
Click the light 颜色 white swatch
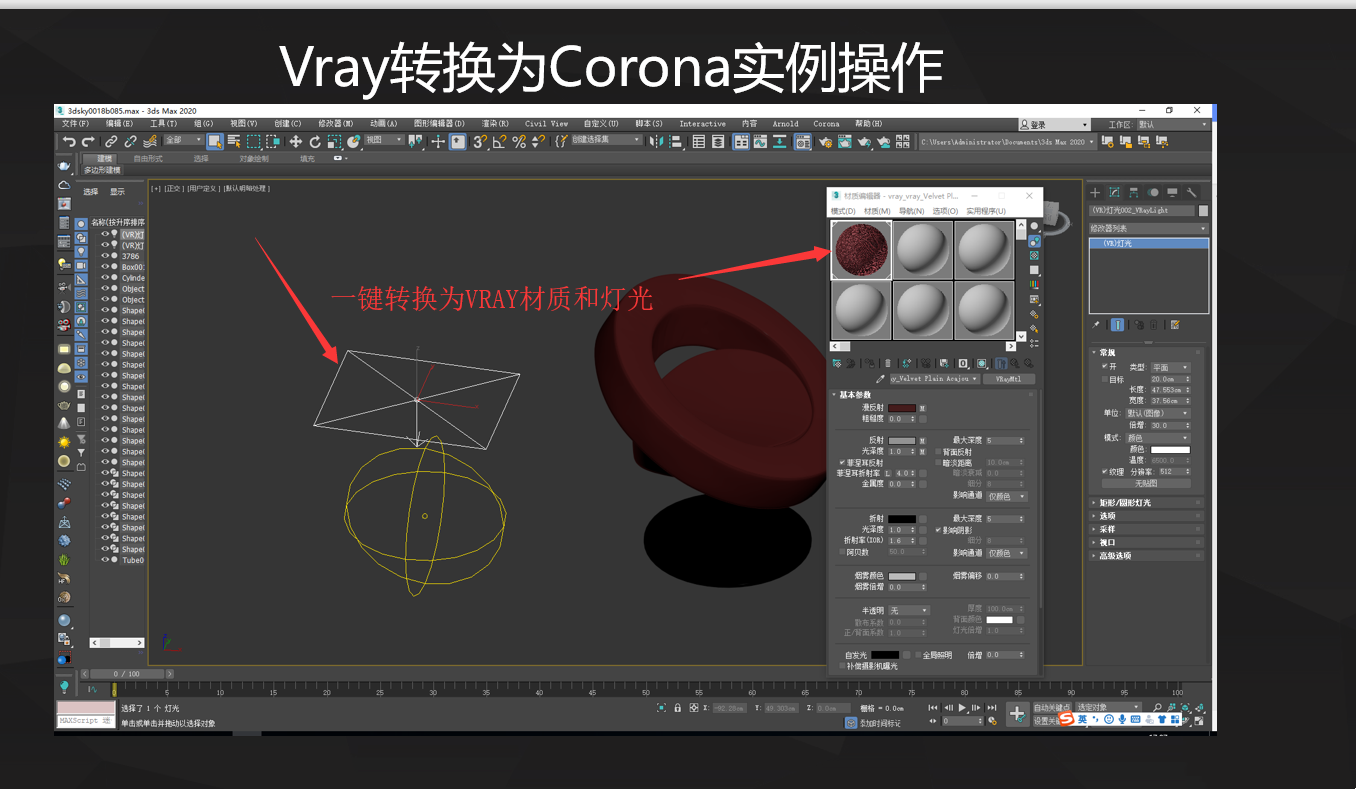(x=1170, y=450)
